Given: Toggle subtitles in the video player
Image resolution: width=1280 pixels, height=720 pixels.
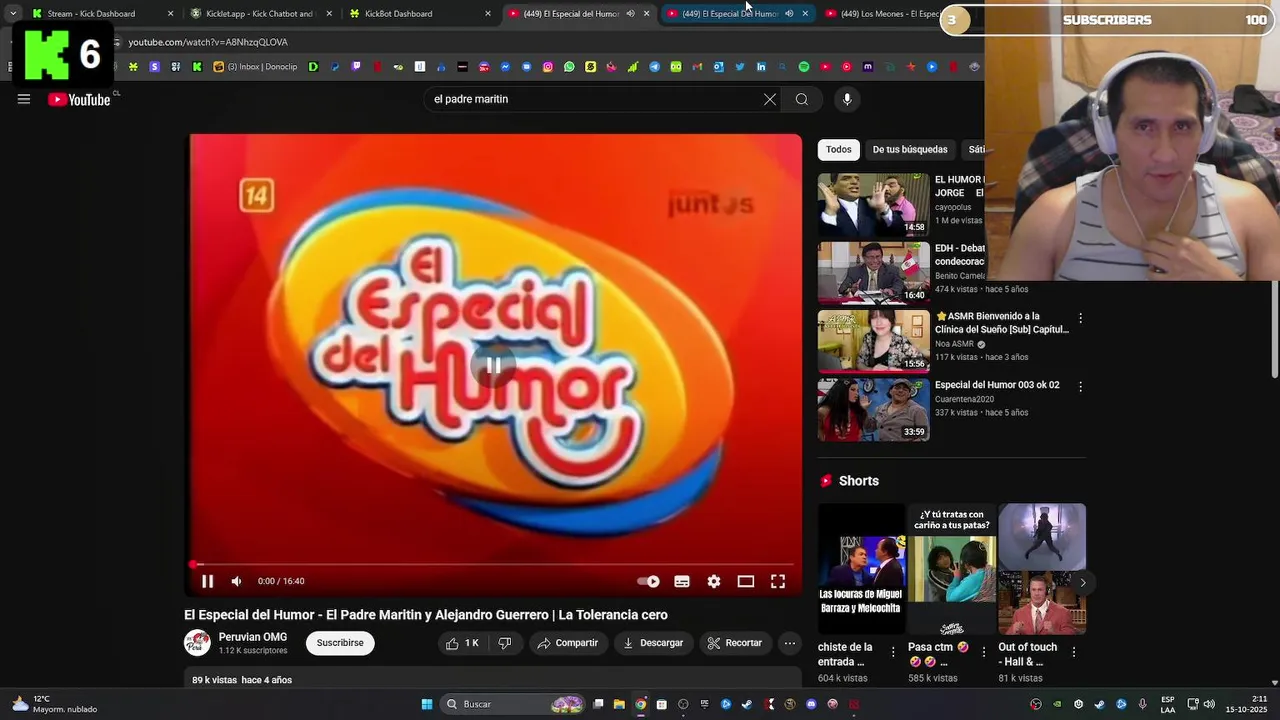Looking at the screenshot, I should [682, 581].
